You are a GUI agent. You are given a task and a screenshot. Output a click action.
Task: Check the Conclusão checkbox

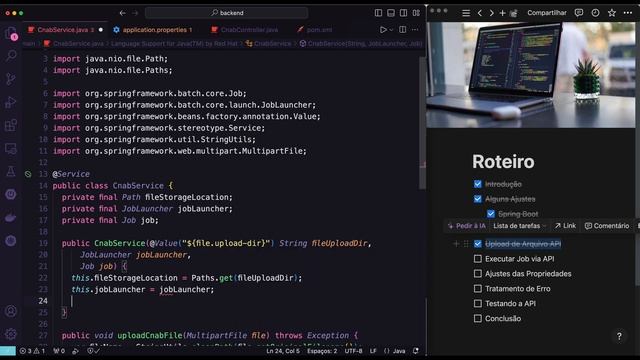(x=478, y=318)
